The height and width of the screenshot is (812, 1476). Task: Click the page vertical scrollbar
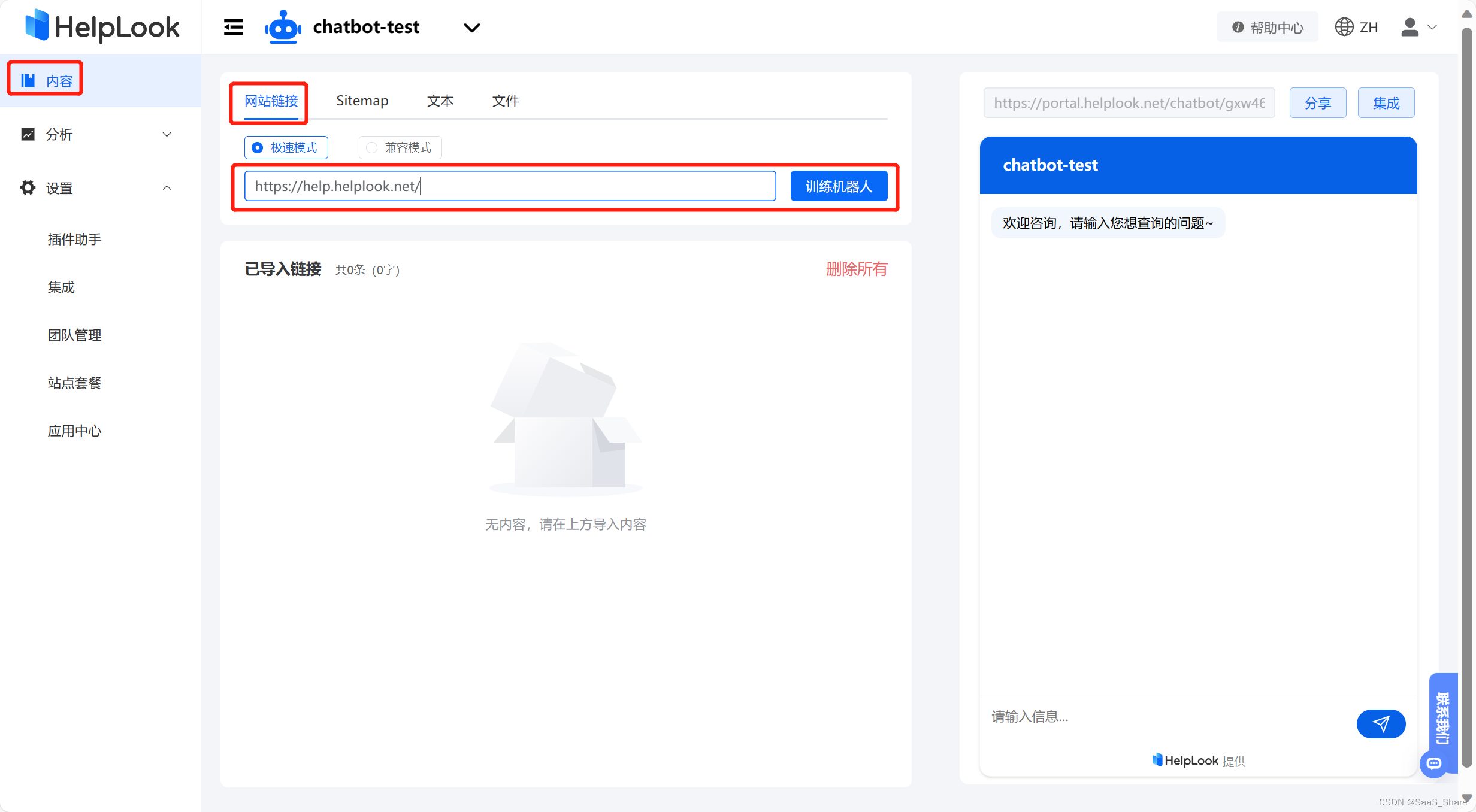click(x=1466, y=395)
